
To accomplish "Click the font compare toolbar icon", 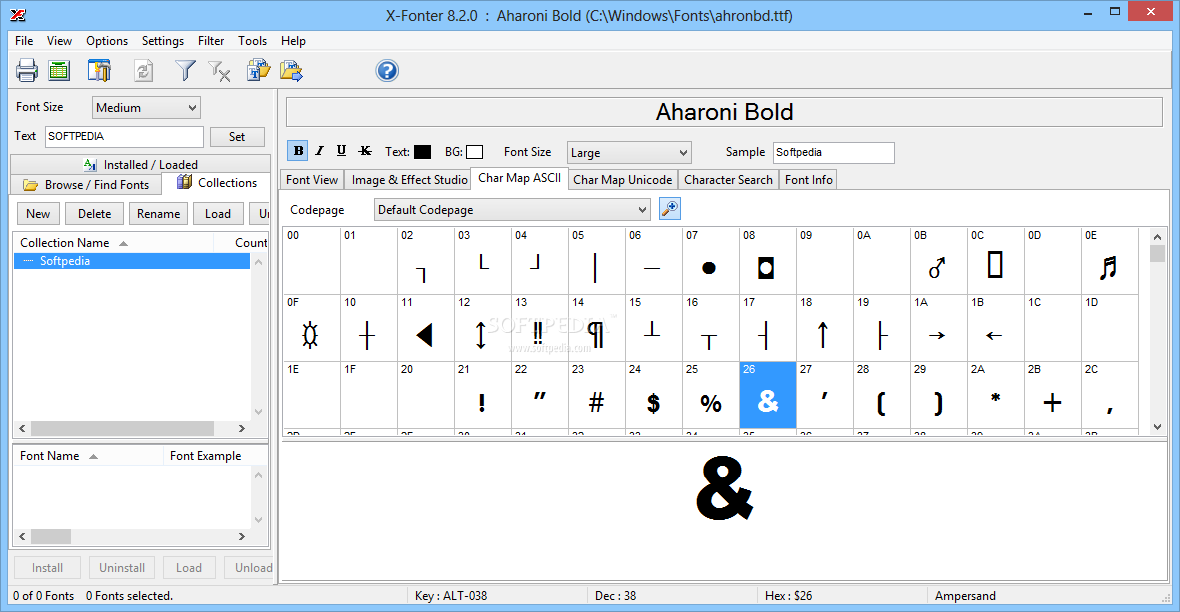I will [99, 71].
